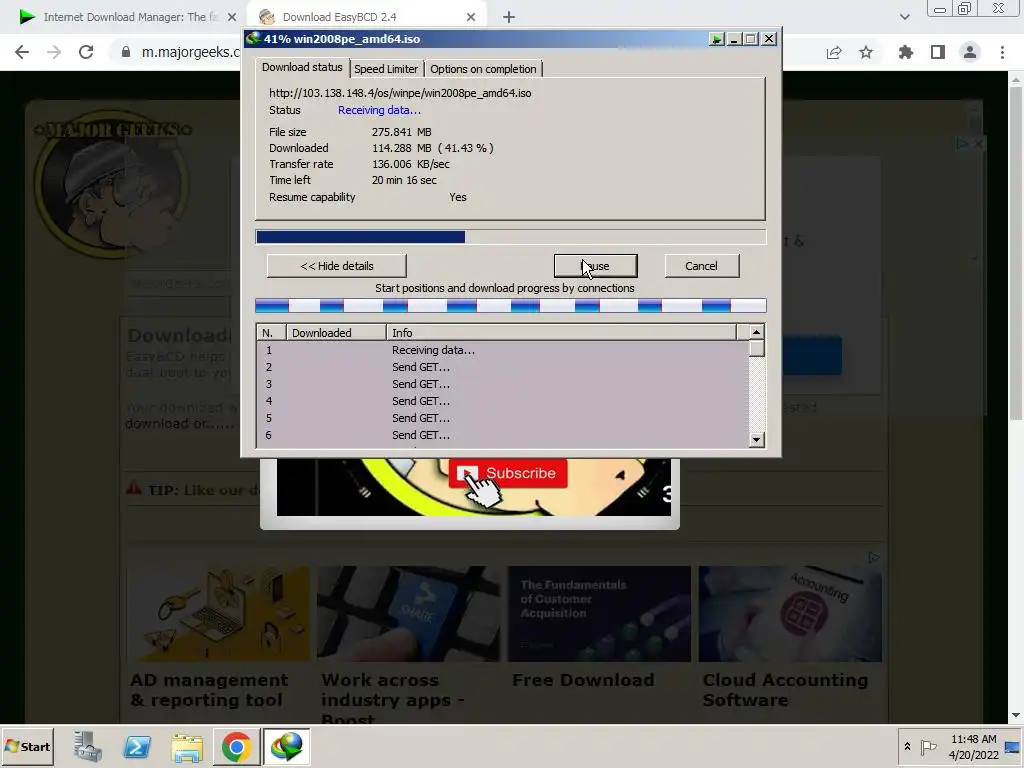Switch to Download EasyBCD 2.4 browser tab
Screen dimensions: 1024x768
tap(366, 17)
